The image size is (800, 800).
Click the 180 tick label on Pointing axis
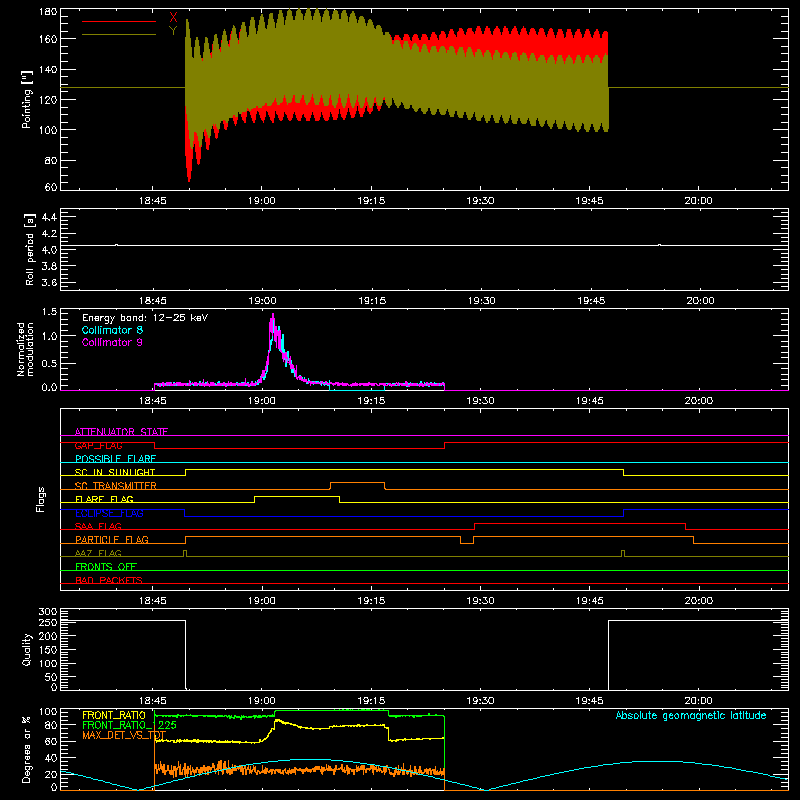pos(48,11)
